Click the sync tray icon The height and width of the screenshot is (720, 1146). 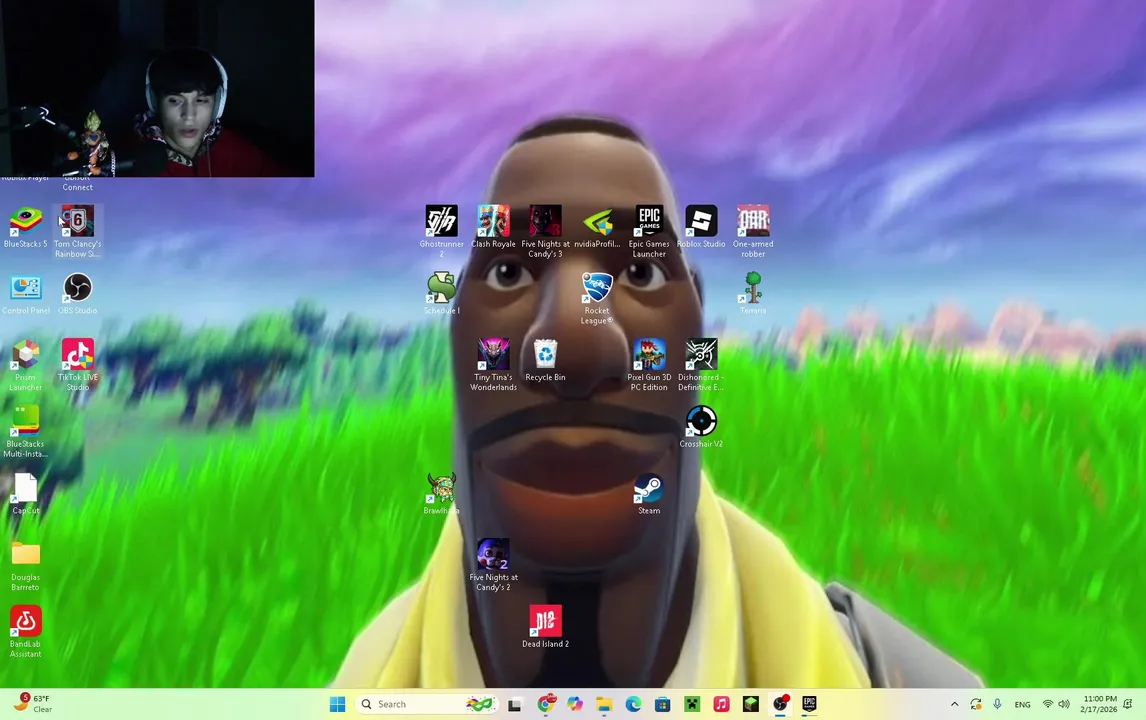point(976,704)
